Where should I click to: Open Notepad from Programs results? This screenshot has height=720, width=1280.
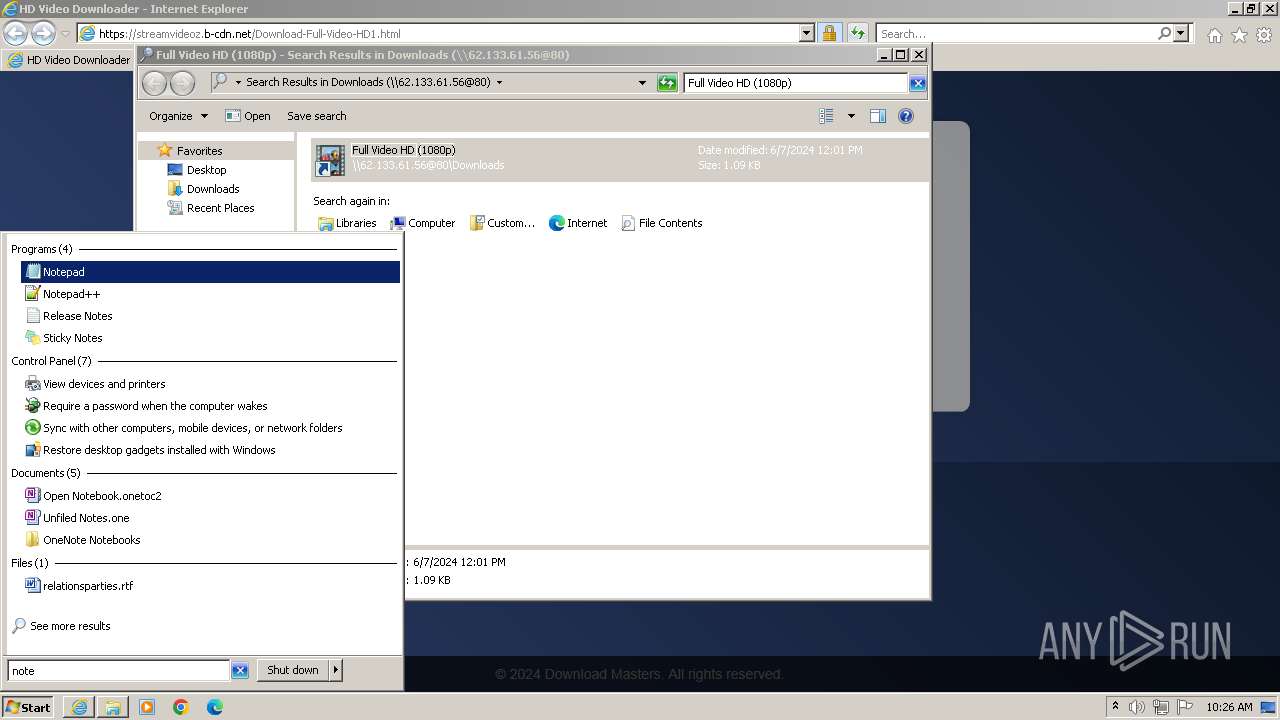point(210,272)
